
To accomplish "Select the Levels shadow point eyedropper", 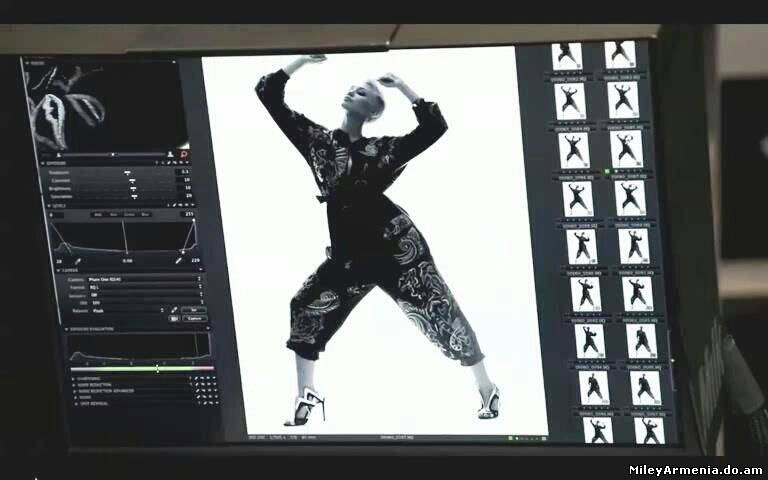I will [x=77, y=261].
